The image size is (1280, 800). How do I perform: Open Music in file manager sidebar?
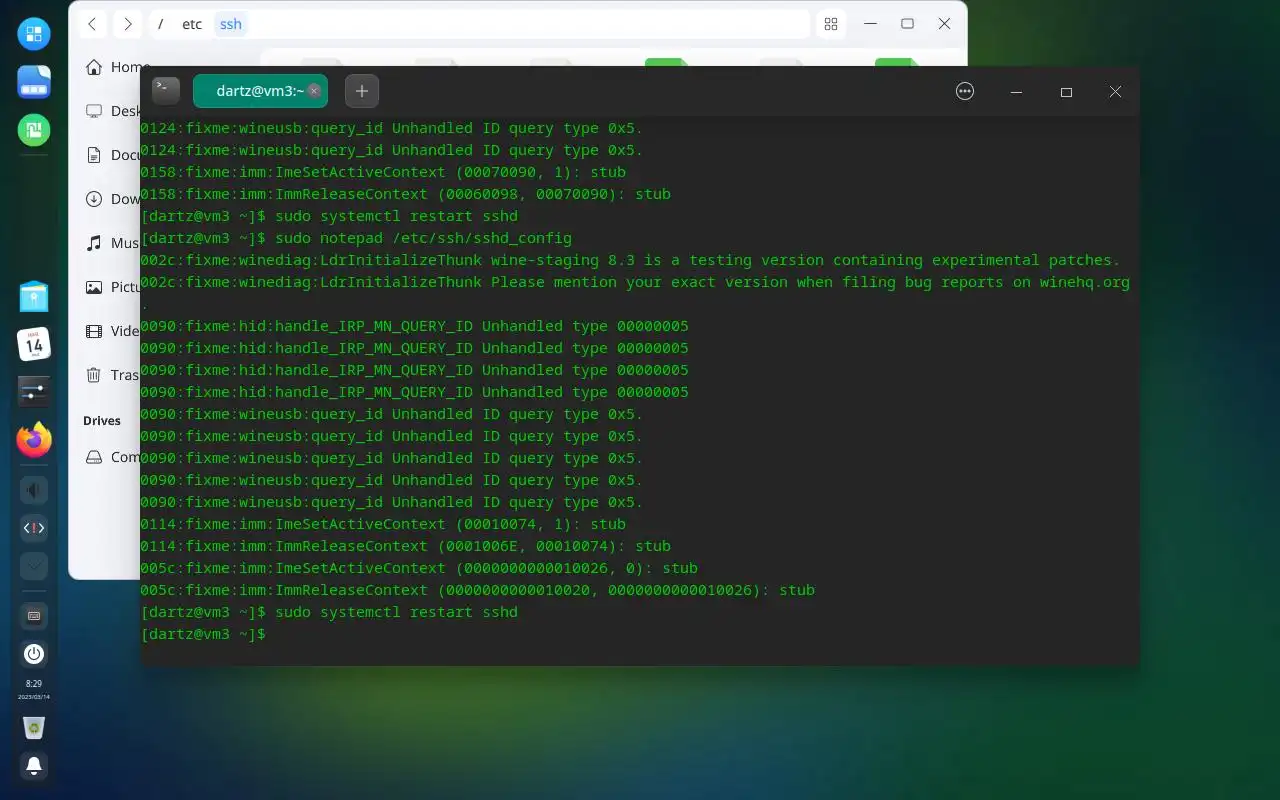(113, 243)
